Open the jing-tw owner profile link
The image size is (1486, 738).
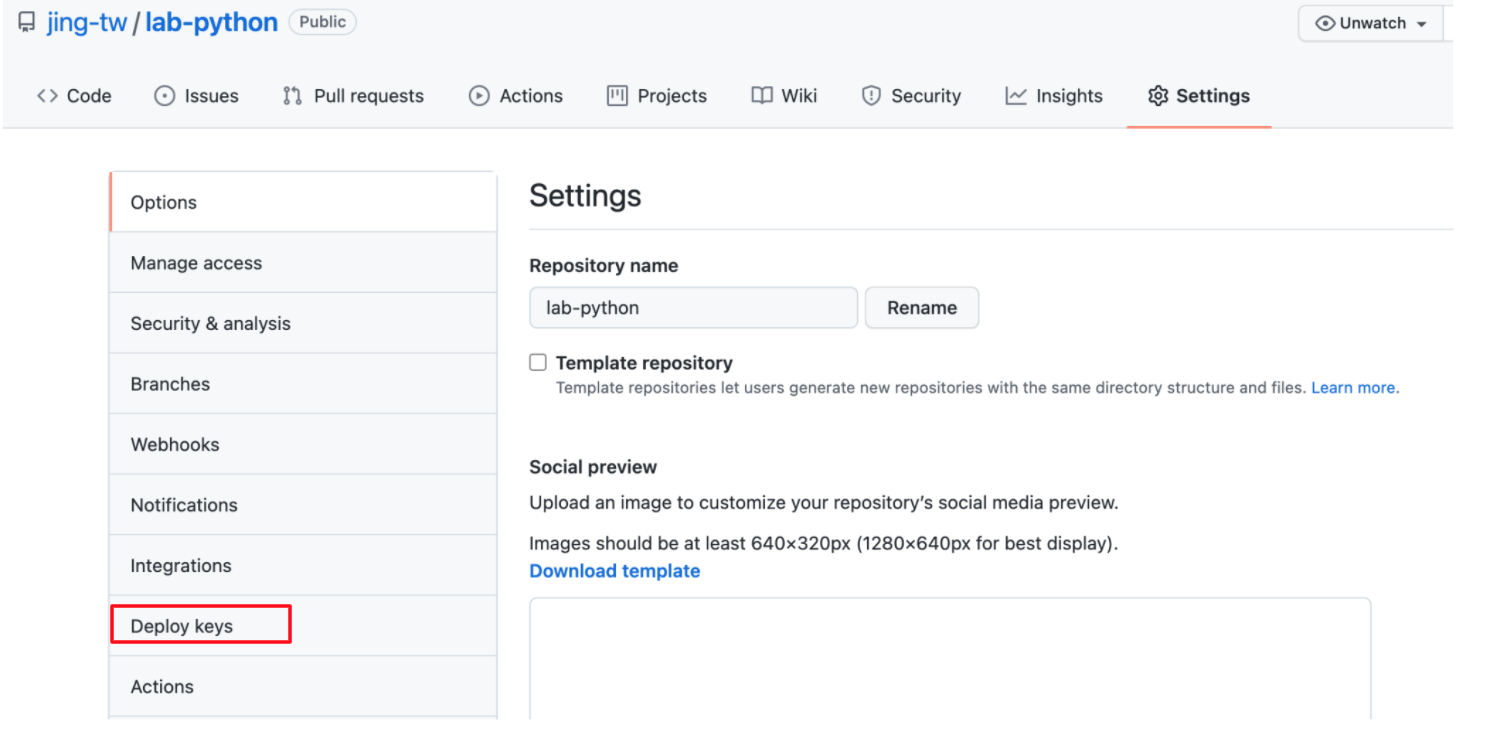[87, 23]
